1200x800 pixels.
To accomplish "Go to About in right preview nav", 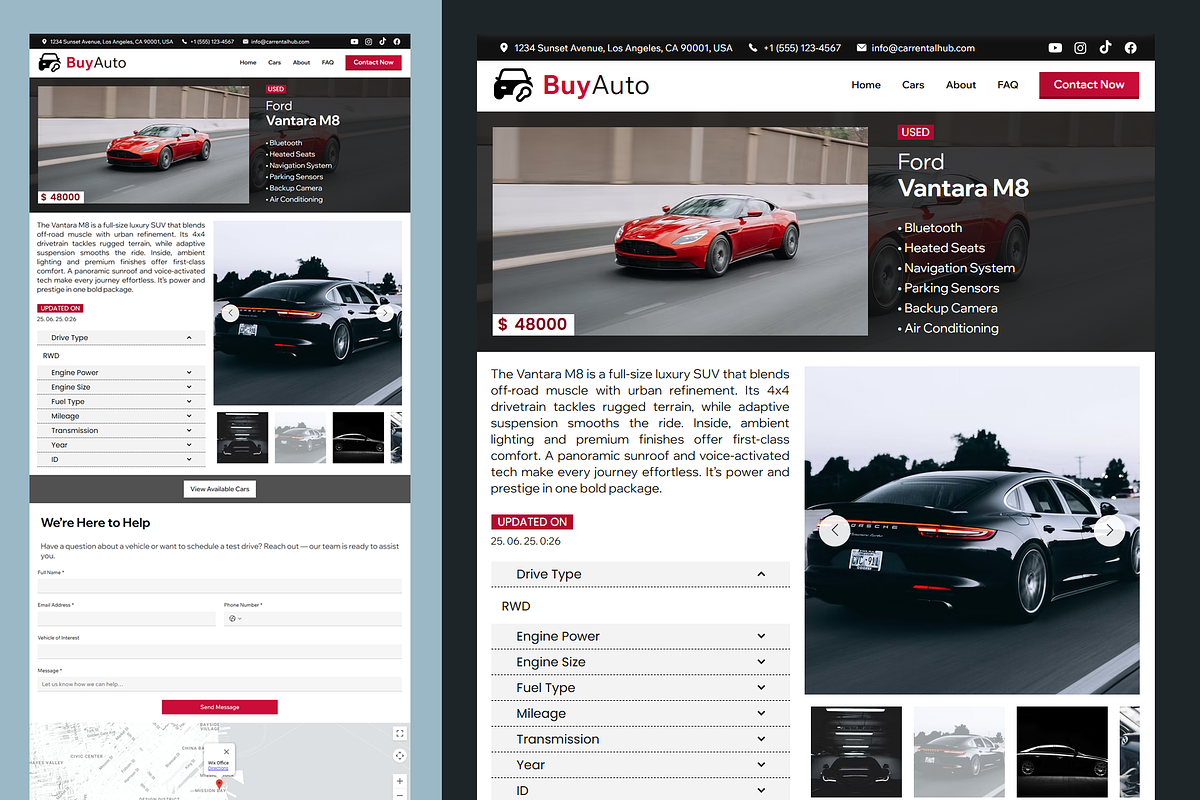I will [x=961, y=85].
